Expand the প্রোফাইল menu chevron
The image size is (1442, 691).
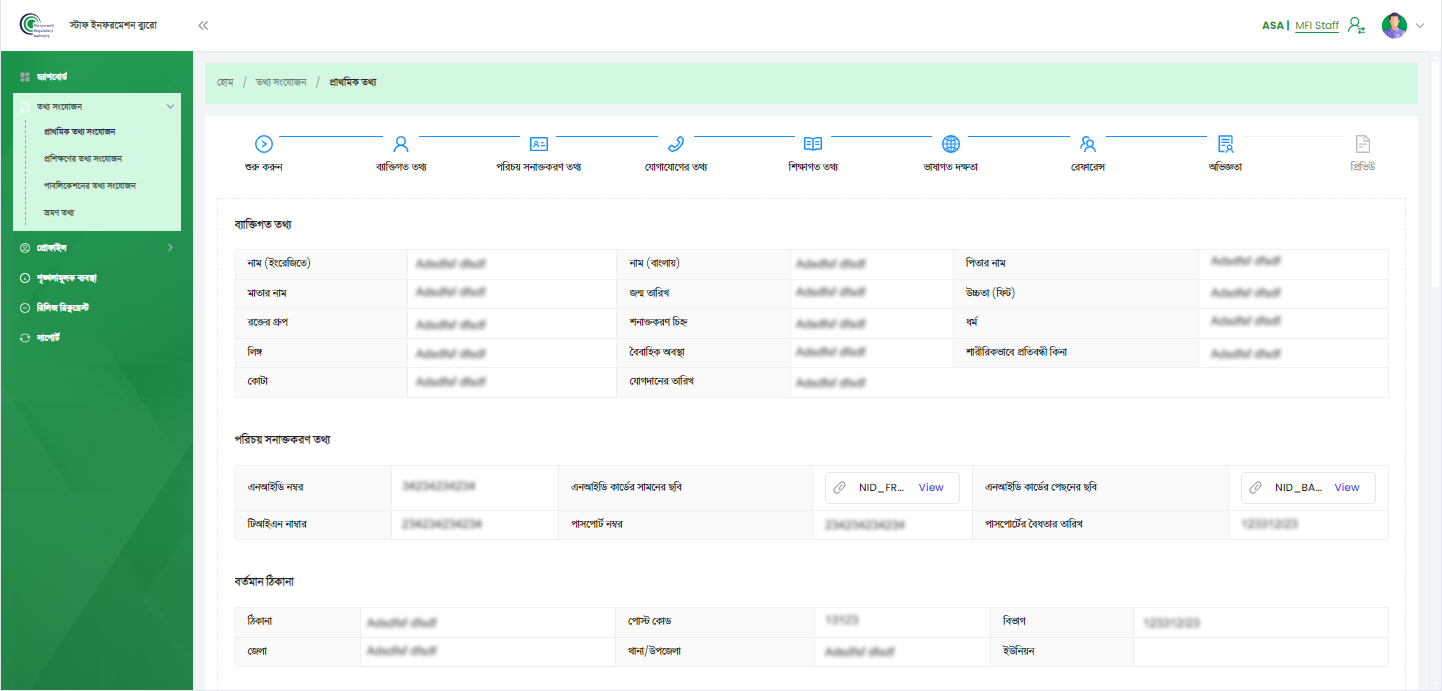[170, 247]
